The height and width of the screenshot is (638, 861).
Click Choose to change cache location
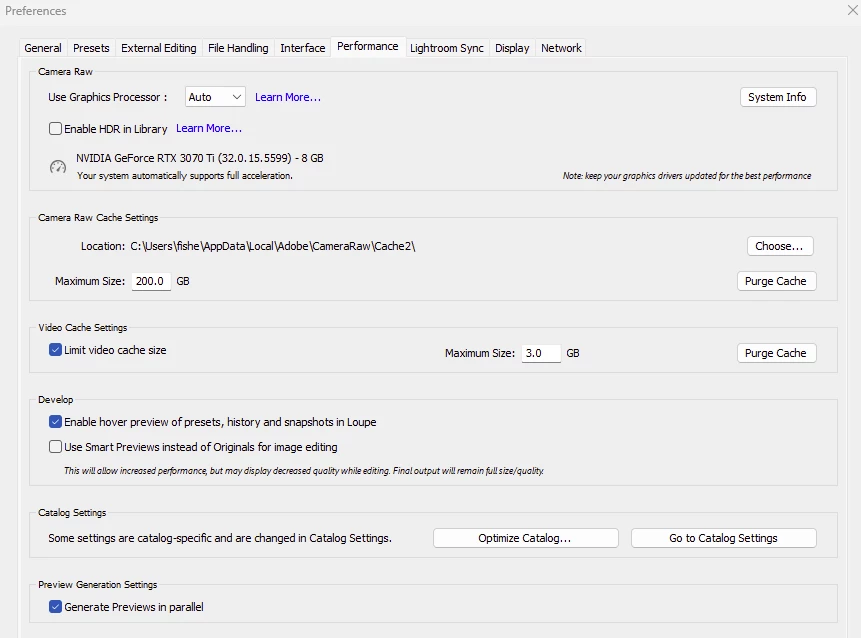tap(780, 246)
